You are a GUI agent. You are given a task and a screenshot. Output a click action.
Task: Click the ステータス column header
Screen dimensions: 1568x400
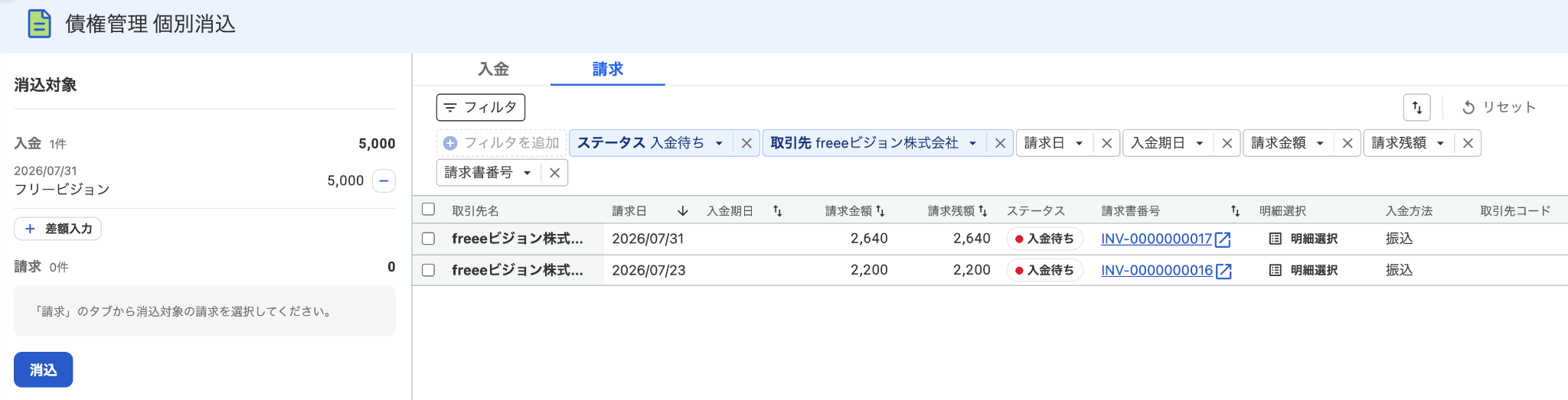(x=1035, y=211)
